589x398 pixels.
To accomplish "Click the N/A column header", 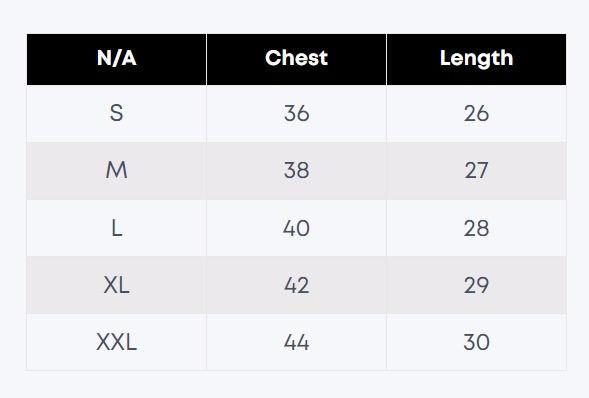I will [x=116, y=59].
